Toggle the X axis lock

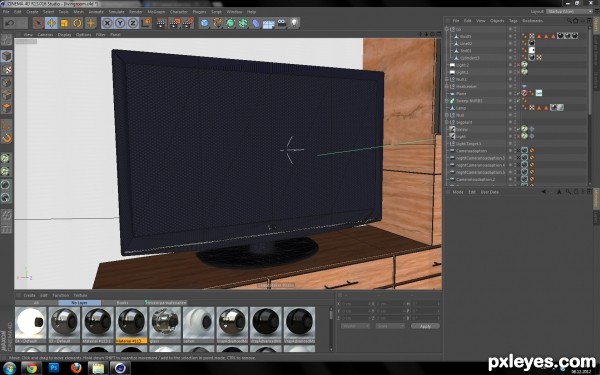tap(107, 23)
